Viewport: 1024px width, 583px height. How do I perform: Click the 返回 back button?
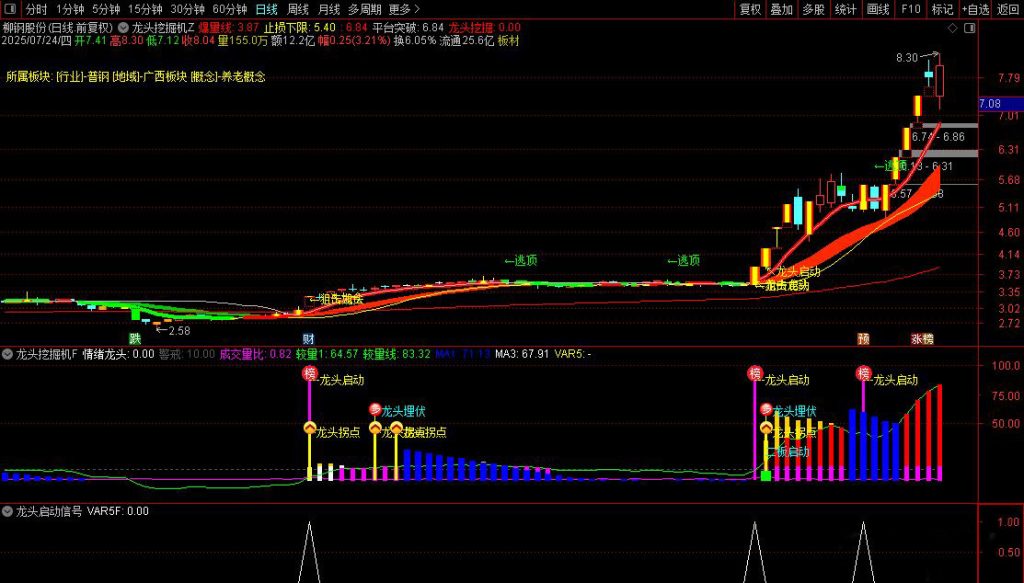pyautogui.click(x=1008, y=10)
